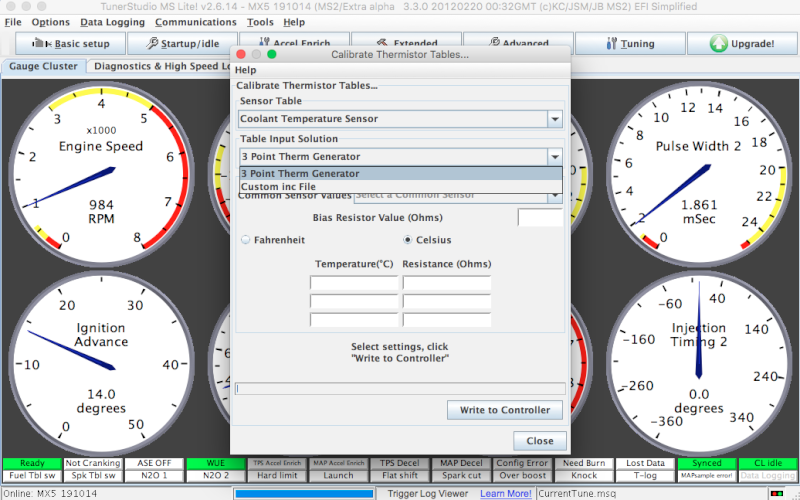Image resolution: width=800 pixels, height=500 pixels.
Task: Click the third Temperature input field
Action: [x=354, y=319]
